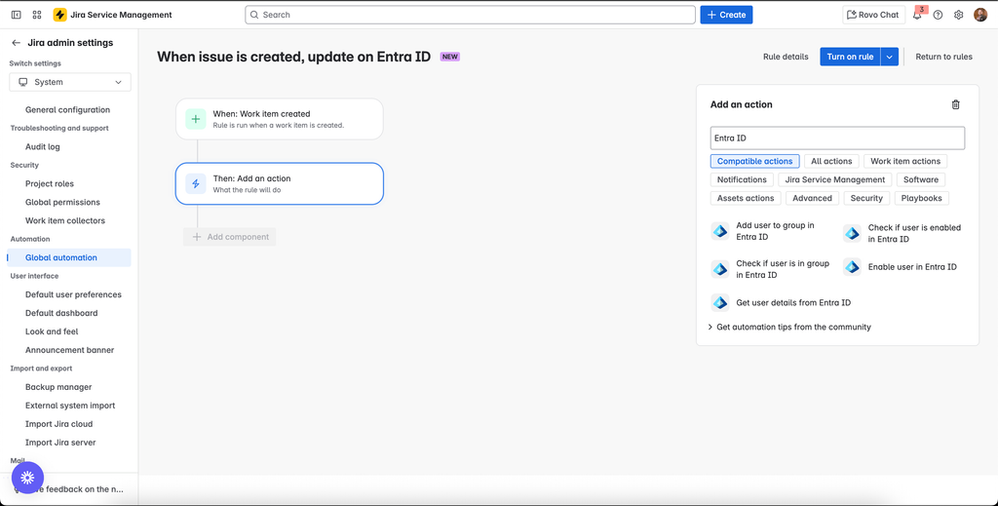Viewport: 998px width, 506px height.
Task: Select the Software filter
Action: pyautogui.click(x=921, y=179)
